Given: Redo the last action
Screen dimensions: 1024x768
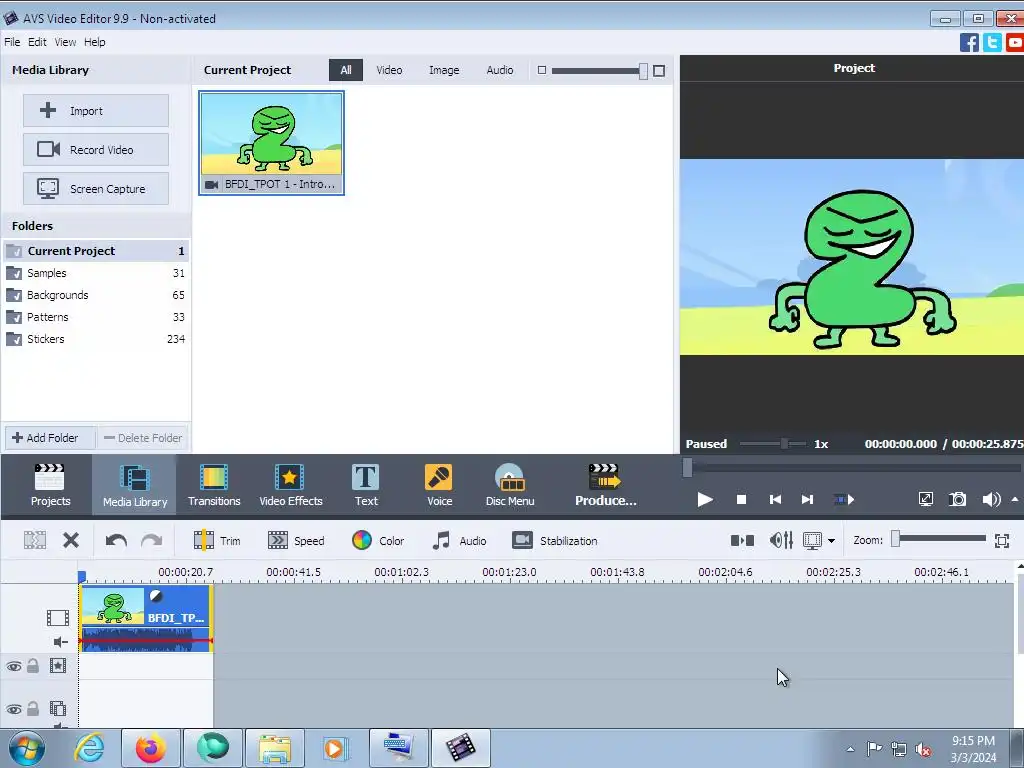Looking at the screenshot, I should point(152,540).
